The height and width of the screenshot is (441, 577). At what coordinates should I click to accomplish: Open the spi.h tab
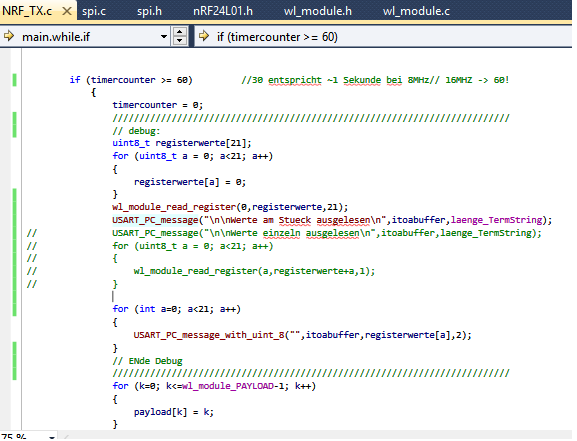click(x=149, y=11)
